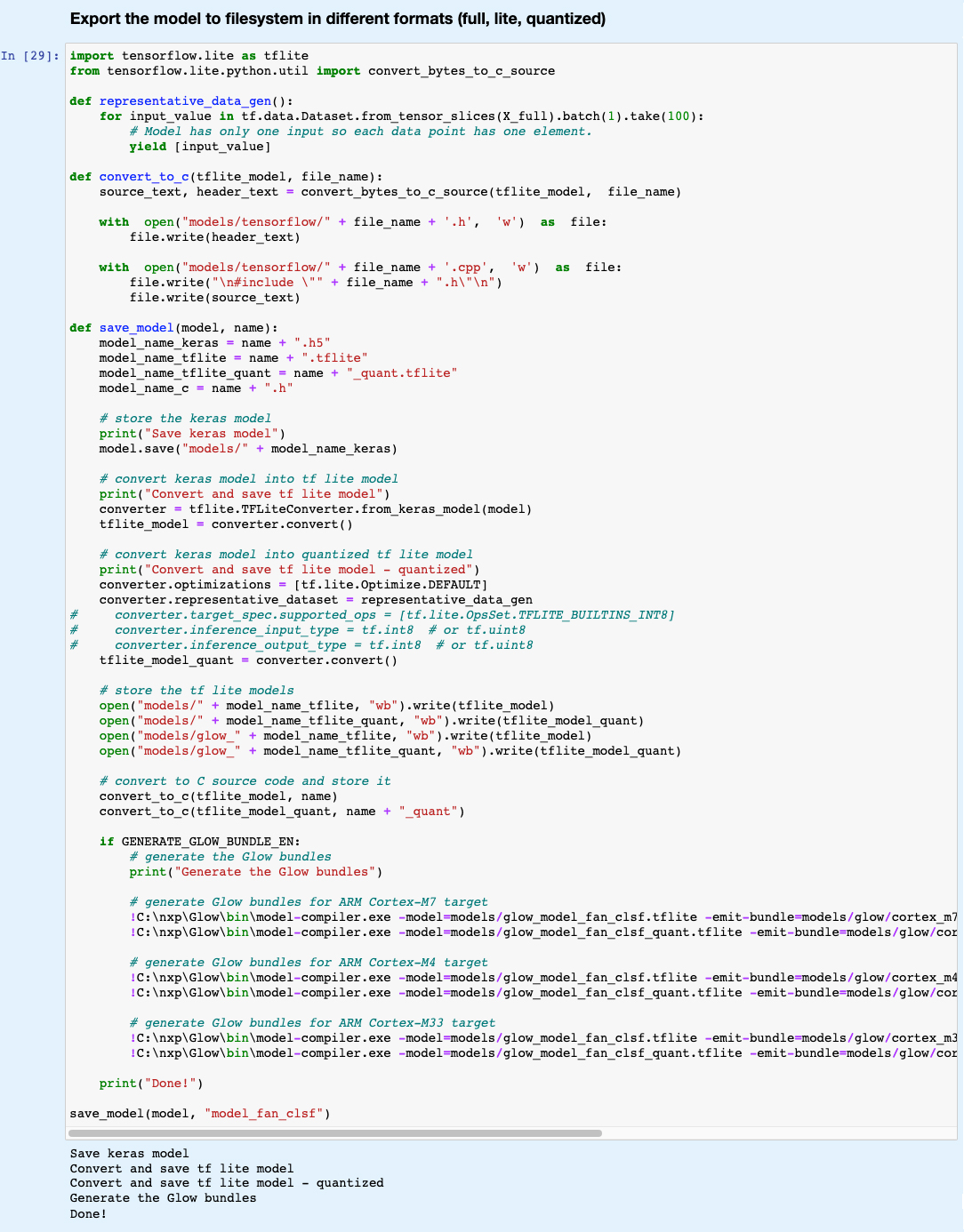Click the commented inference_input_type line
Image resolution: width=964 pixels, height=1232 pixels.
click(298, 629)
